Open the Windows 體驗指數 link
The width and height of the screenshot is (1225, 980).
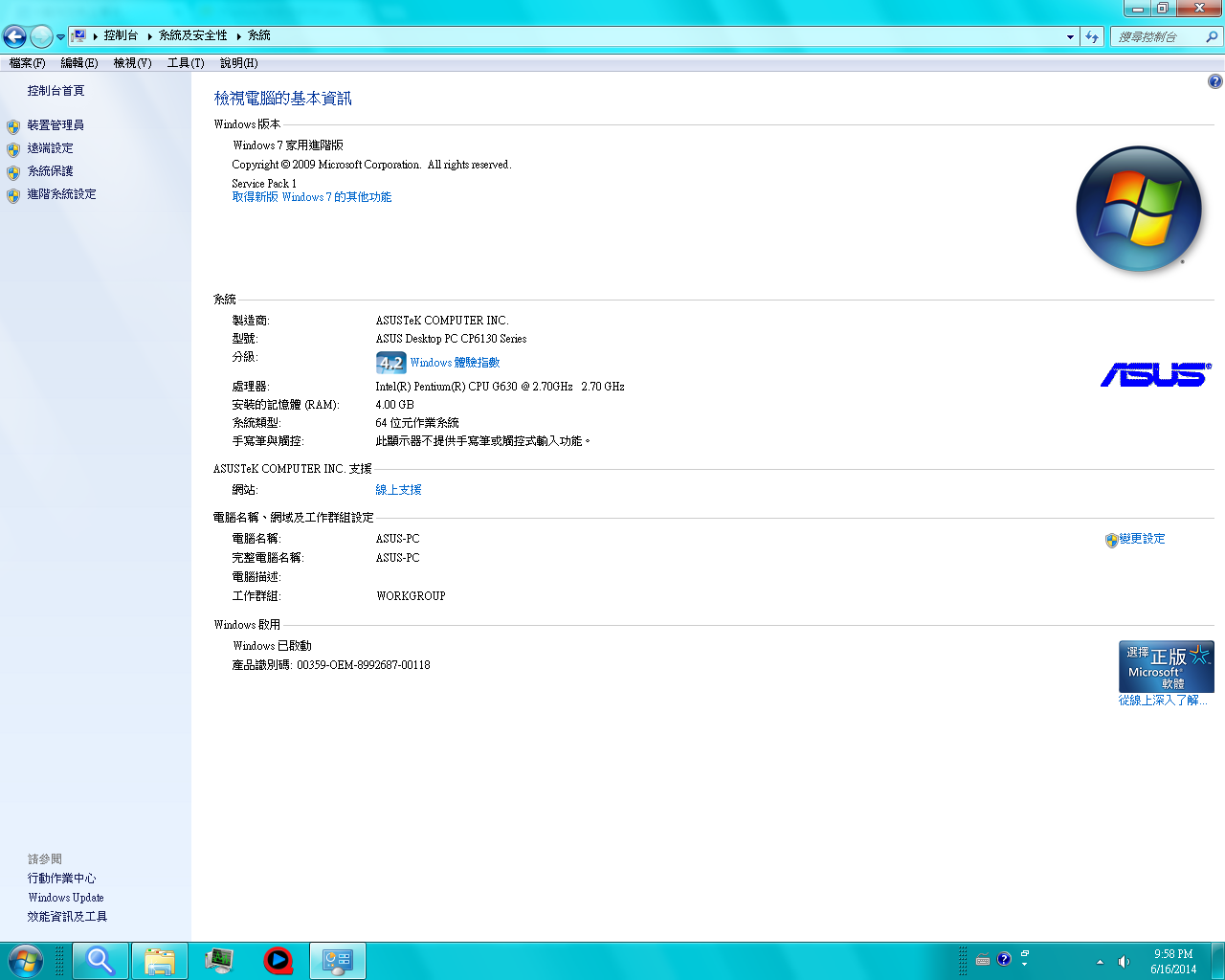pyautogui.click(x=455, y=363)
